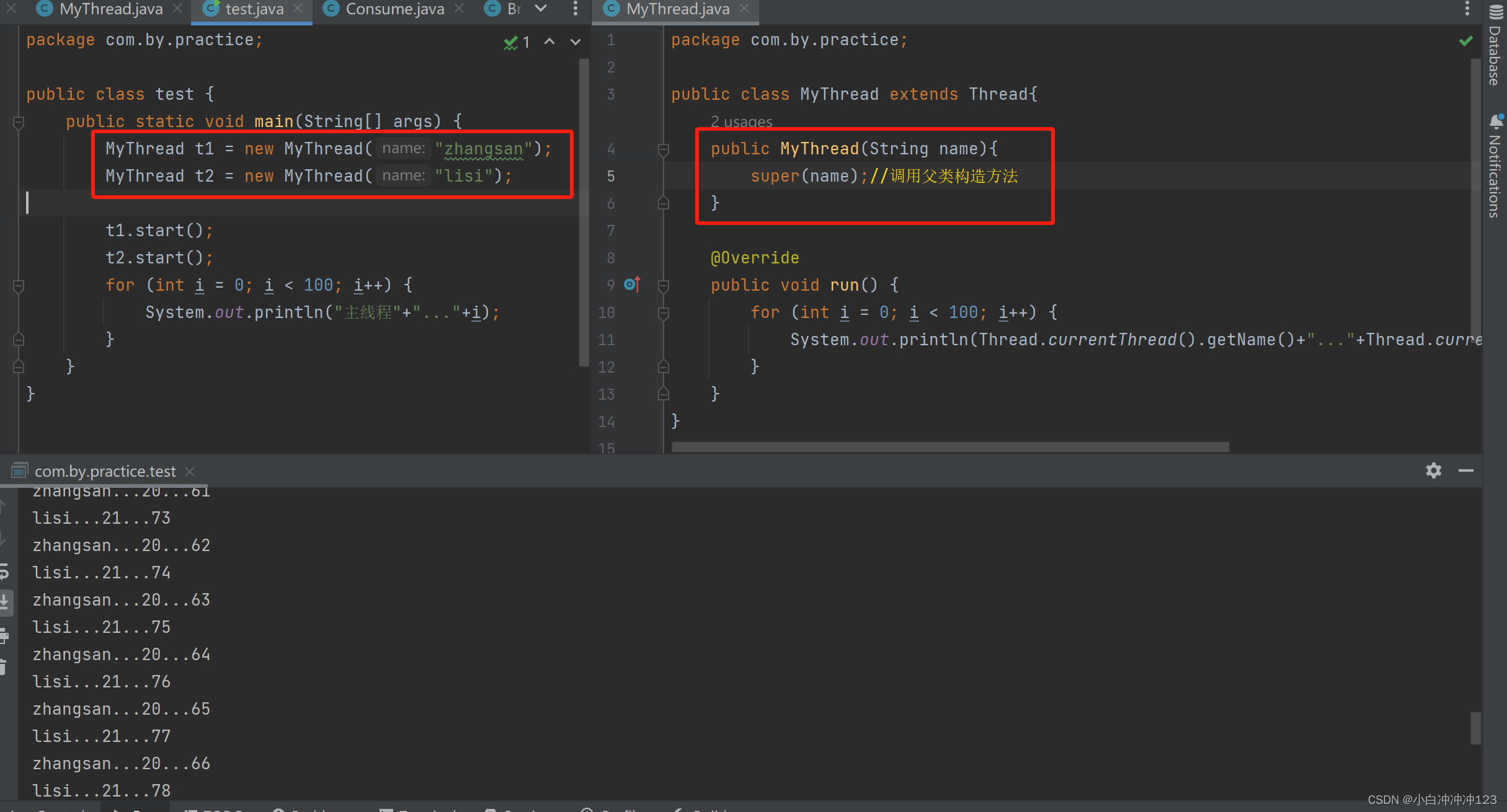The image size is (1507, 812).
Task: Switch to left MyThread.java tab
Action: click(110, 9)
